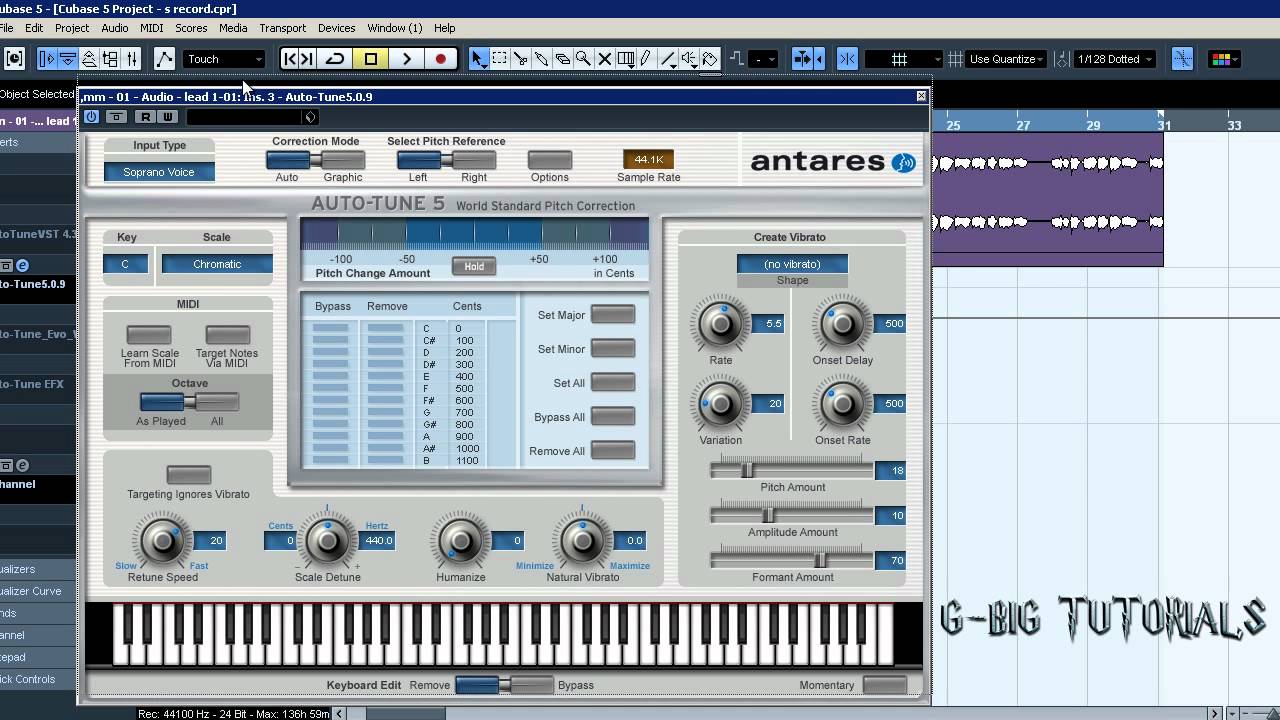
Task: Enable the Momentary keyboard option
Action: (884, 684)
